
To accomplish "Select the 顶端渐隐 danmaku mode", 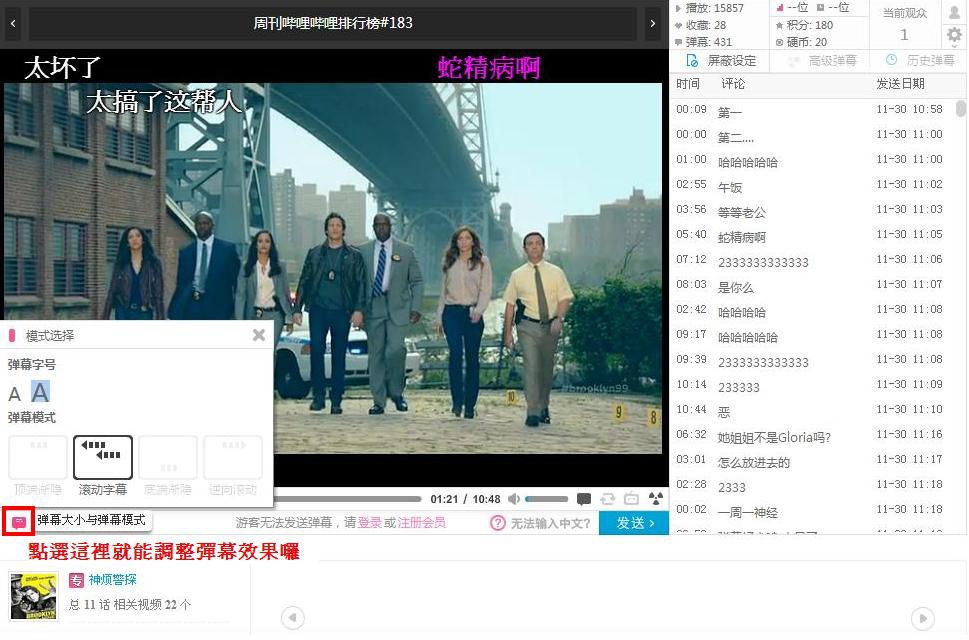I will (38, 466).
